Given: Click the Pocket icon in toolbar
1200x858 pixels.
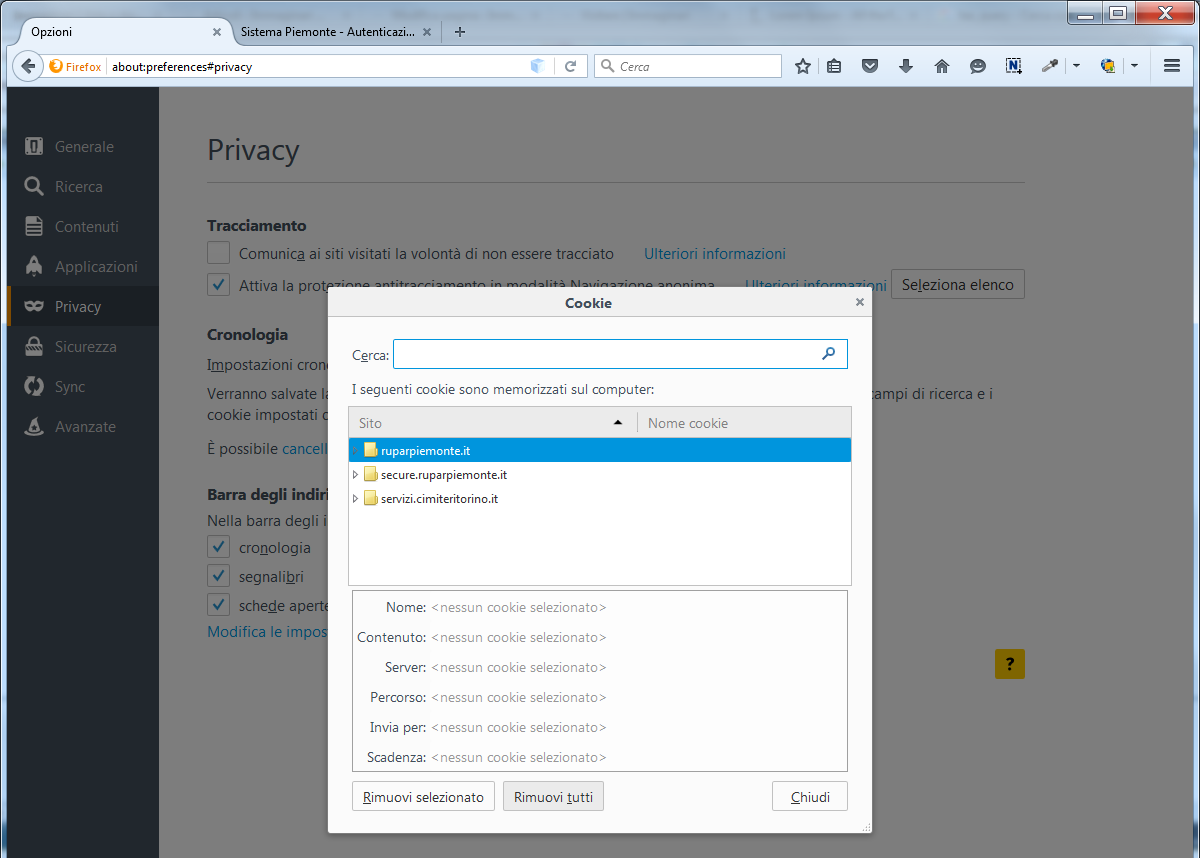Looking at the screenshot, I should click(870, 66).
